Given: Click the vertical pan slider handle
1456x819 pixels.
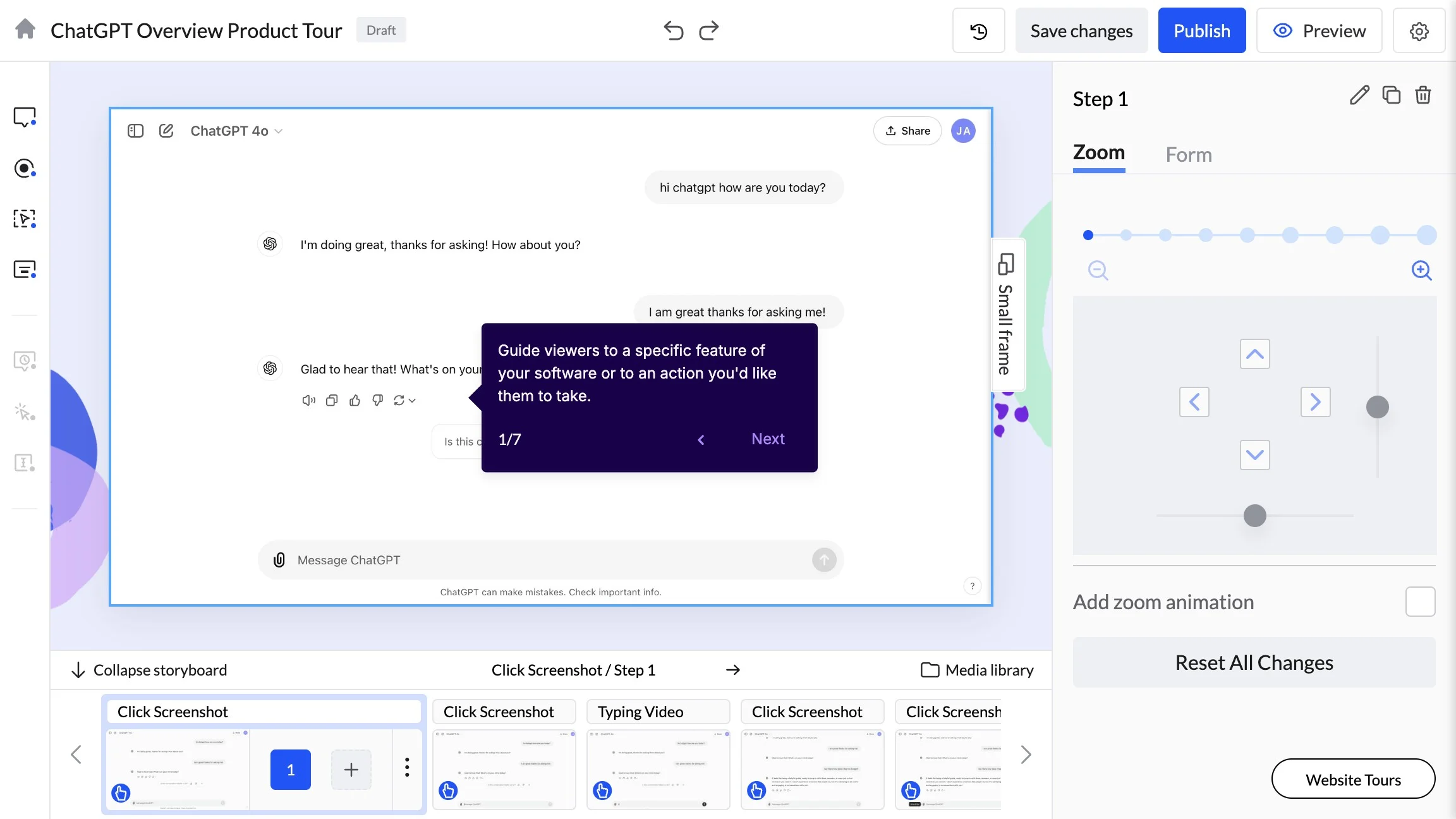Looking at the screenshot, I should (x=1378, y=407).
